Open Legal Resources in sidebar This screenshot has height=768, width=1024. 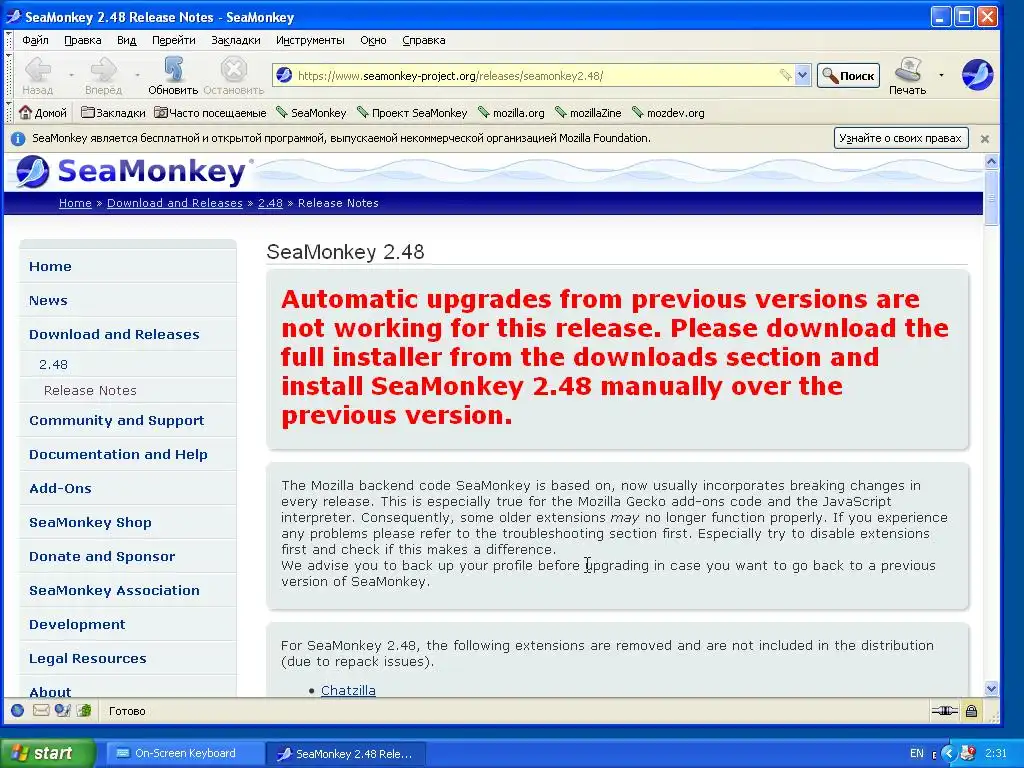(88, 658)
